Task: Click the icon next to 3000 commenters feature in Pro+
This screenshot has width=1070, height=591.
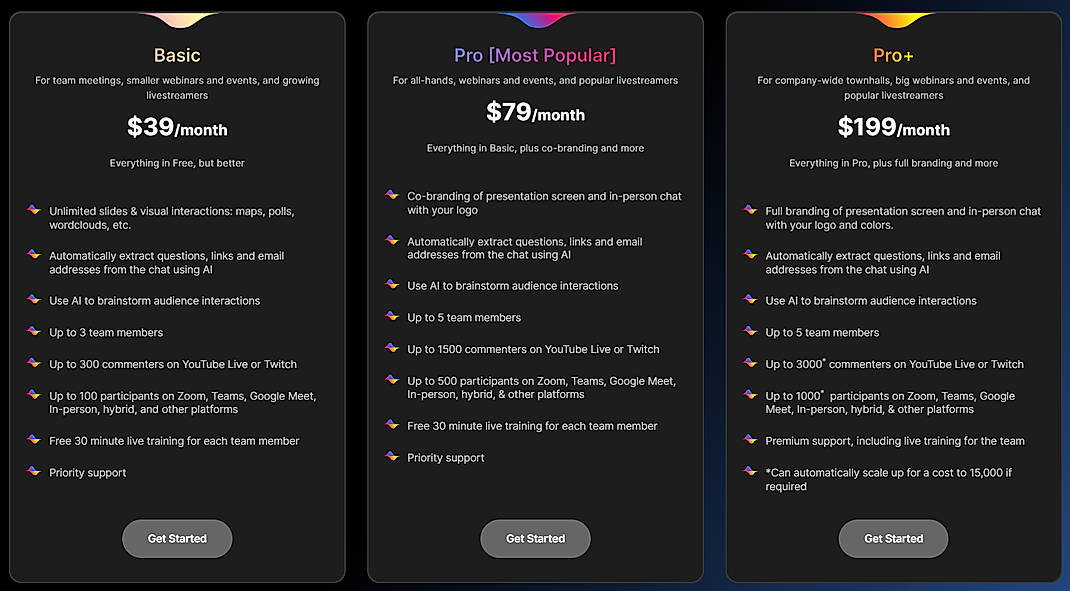Action: click(749, 363)
